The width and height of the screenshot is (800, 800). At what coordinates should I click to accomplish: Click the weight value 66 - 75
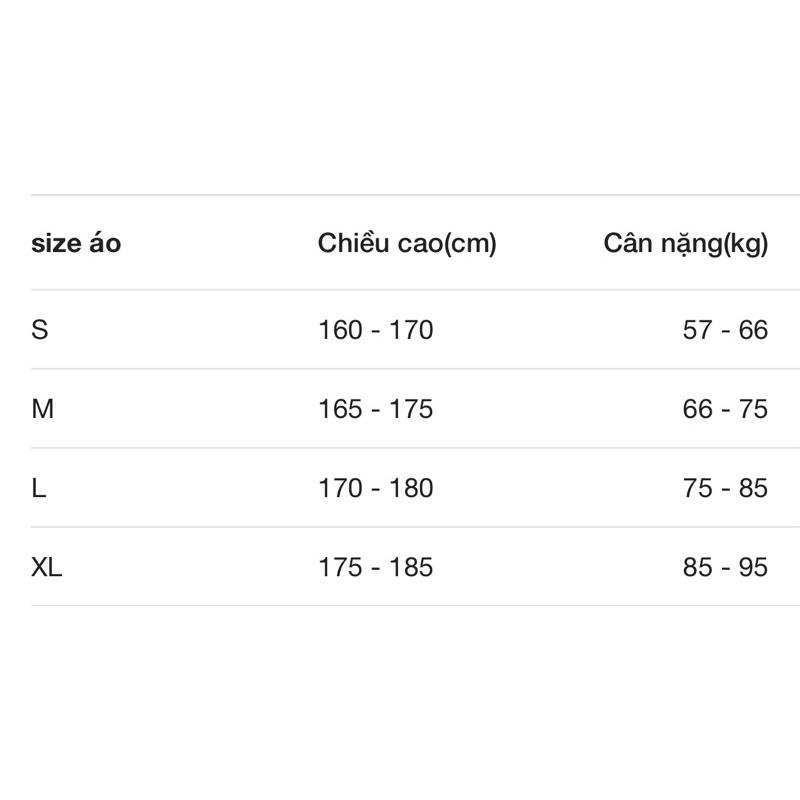[x=725, y=408]
